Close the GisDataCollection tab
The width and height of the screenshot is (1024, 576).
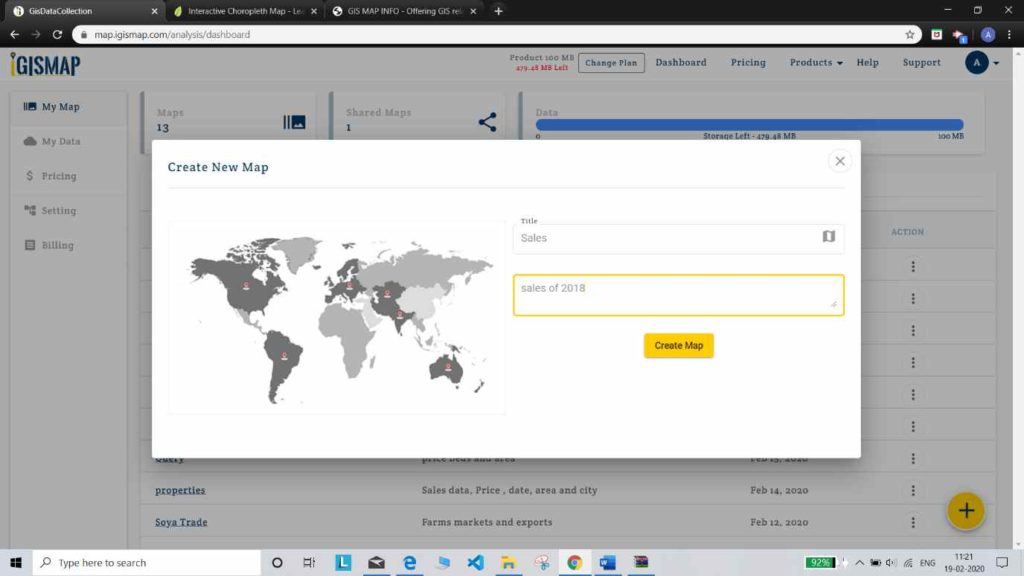(154, 11)
